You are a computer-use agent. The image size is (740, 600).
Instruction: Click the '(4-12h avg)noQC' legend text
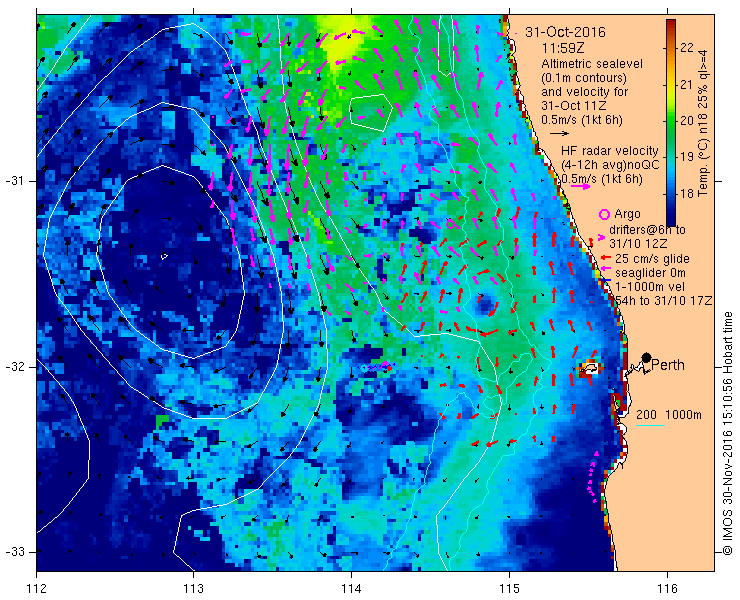click(610, 165)
